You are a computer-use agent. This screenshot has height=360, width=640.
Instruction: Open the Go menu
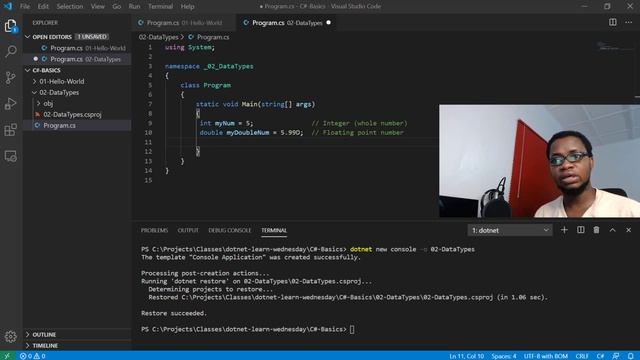117,6
